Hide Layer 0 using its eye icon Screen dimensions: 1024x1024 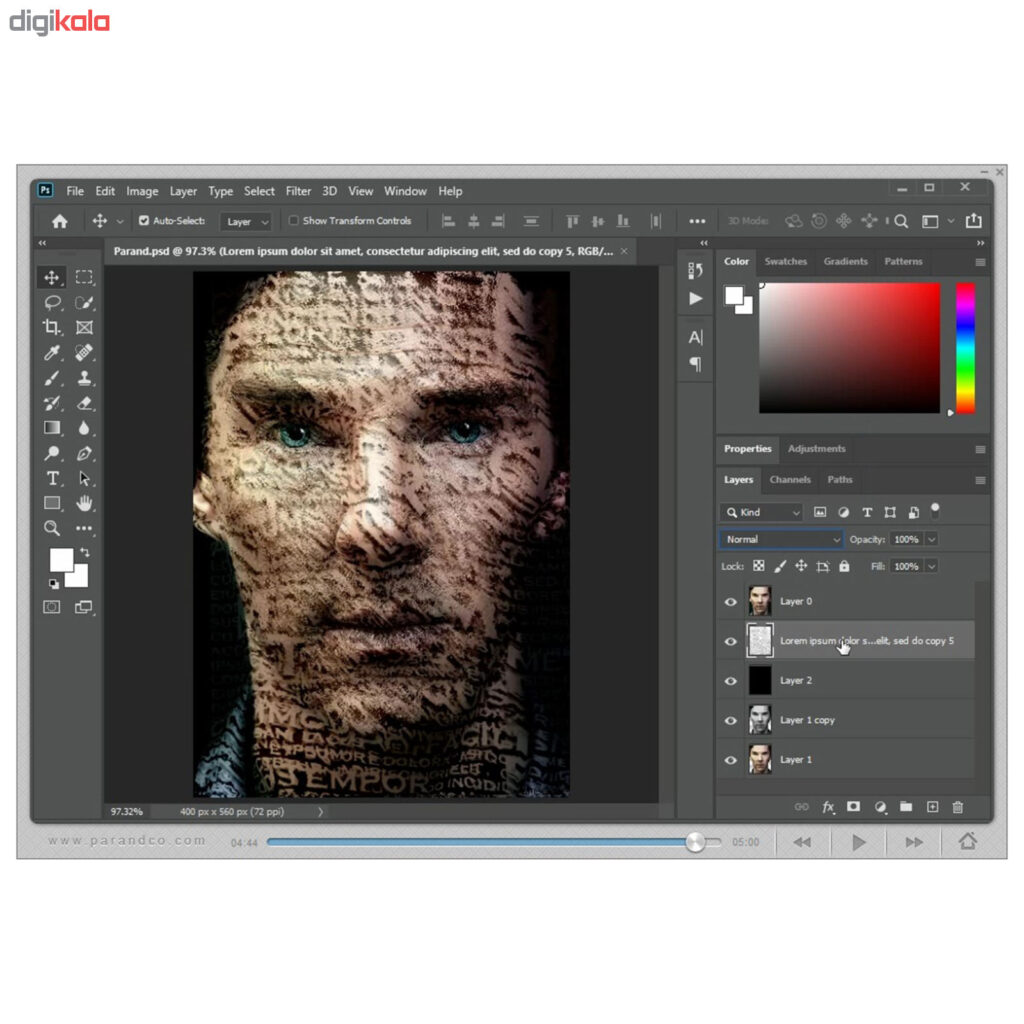click(731, 602)
